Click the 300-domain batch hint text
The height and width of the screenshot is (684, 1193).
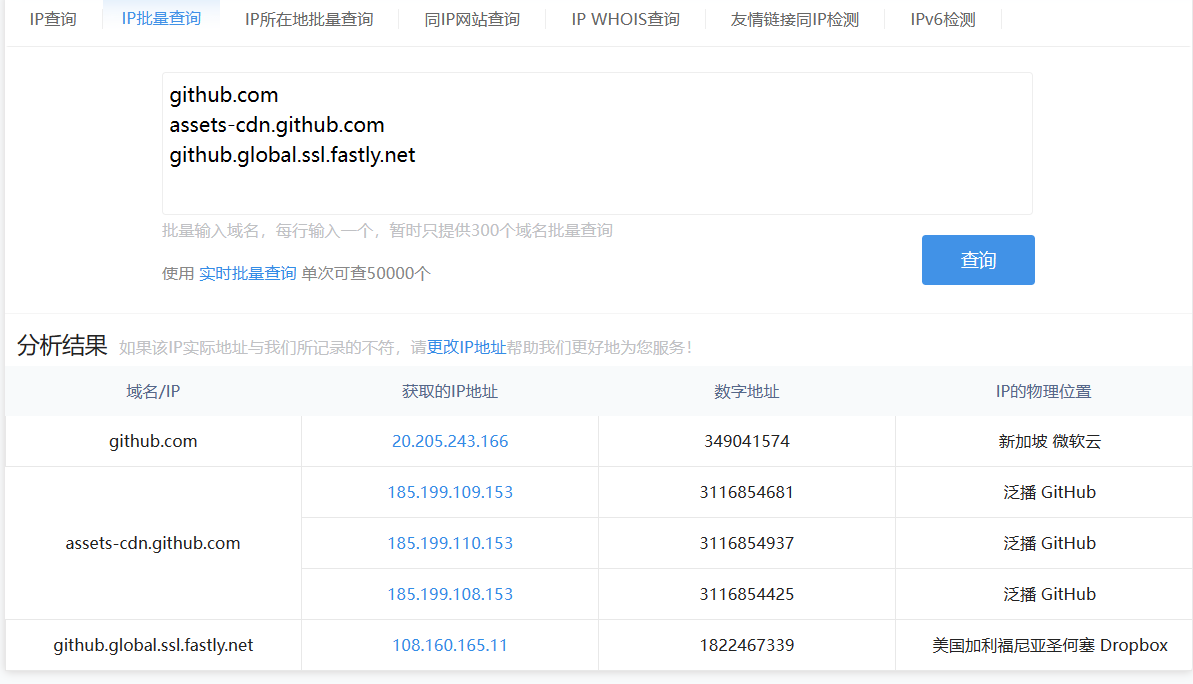(x=387, y=231)
